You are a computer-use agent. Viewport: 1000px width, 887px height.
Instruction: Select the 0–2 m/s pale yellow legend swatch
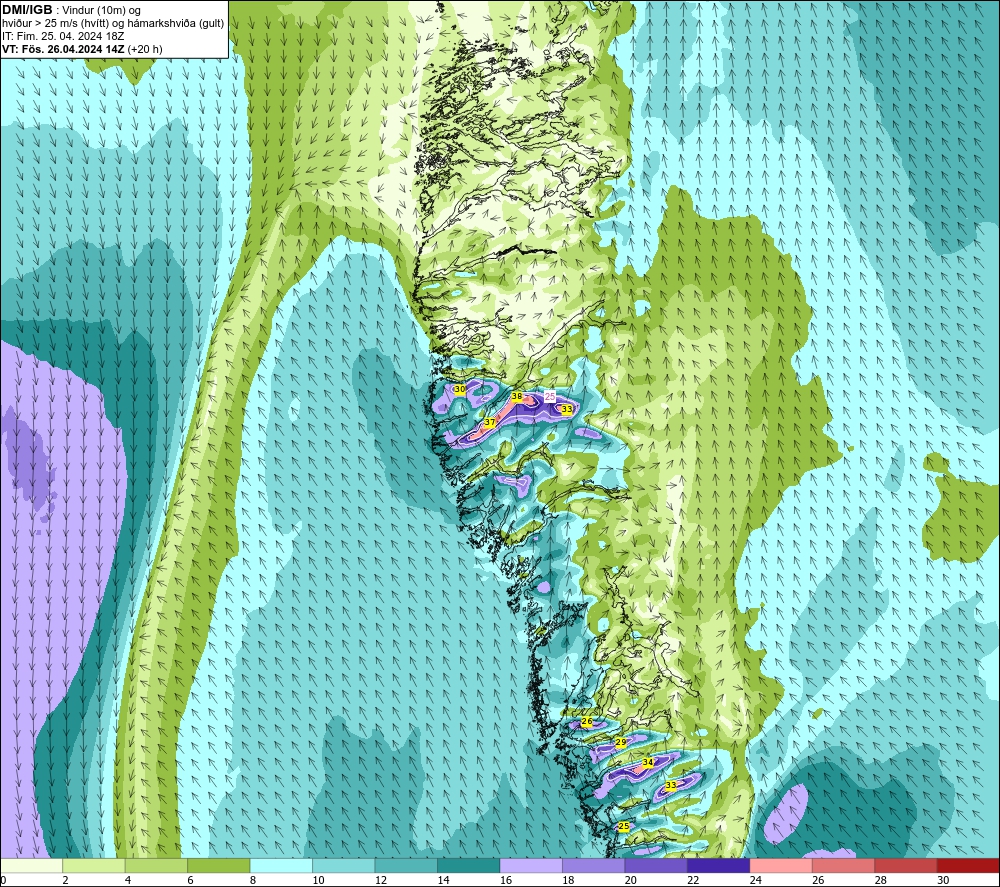point(31,865)
